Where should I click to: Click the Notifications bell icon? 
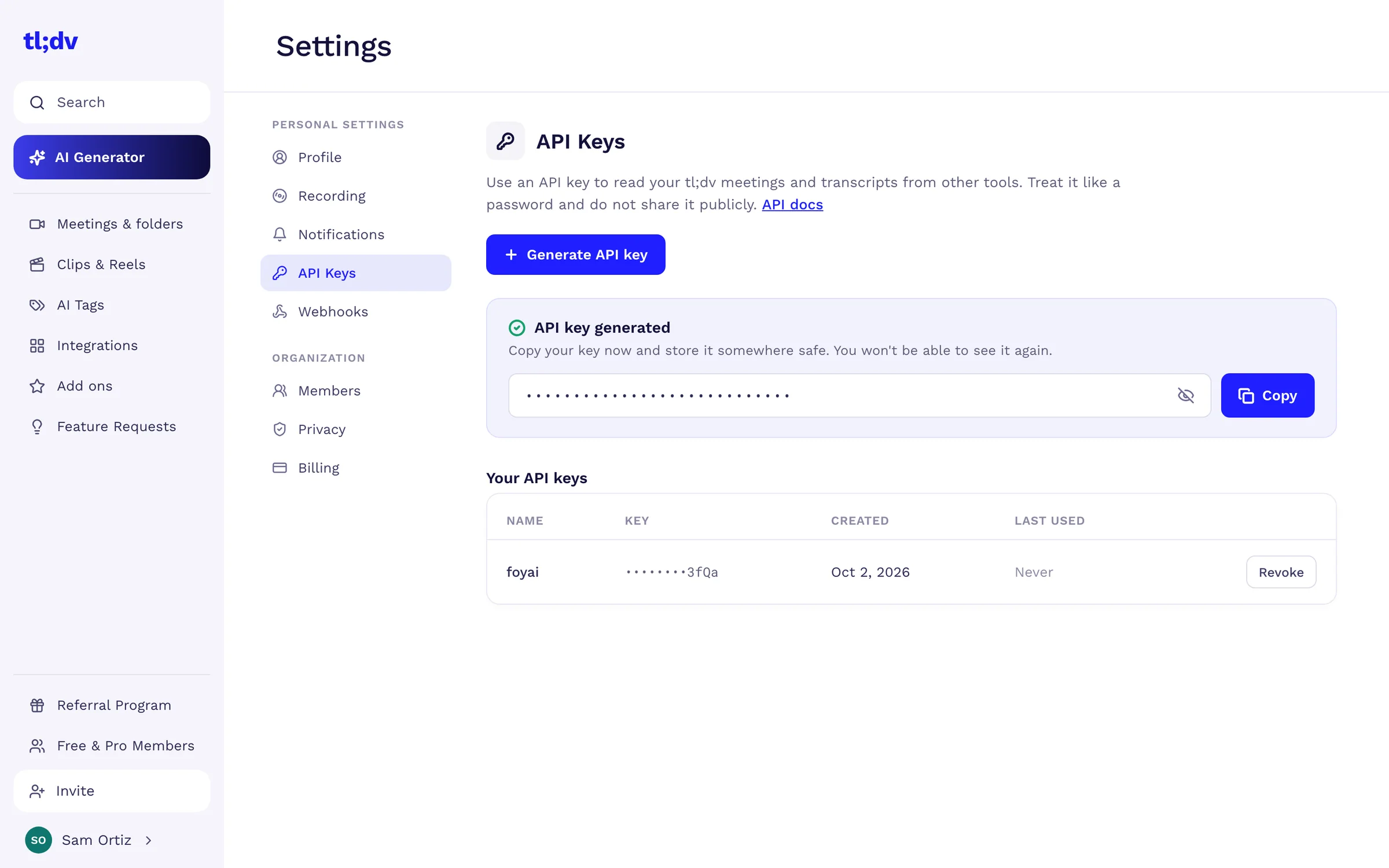pyautogui.click(x=280, y=234)
